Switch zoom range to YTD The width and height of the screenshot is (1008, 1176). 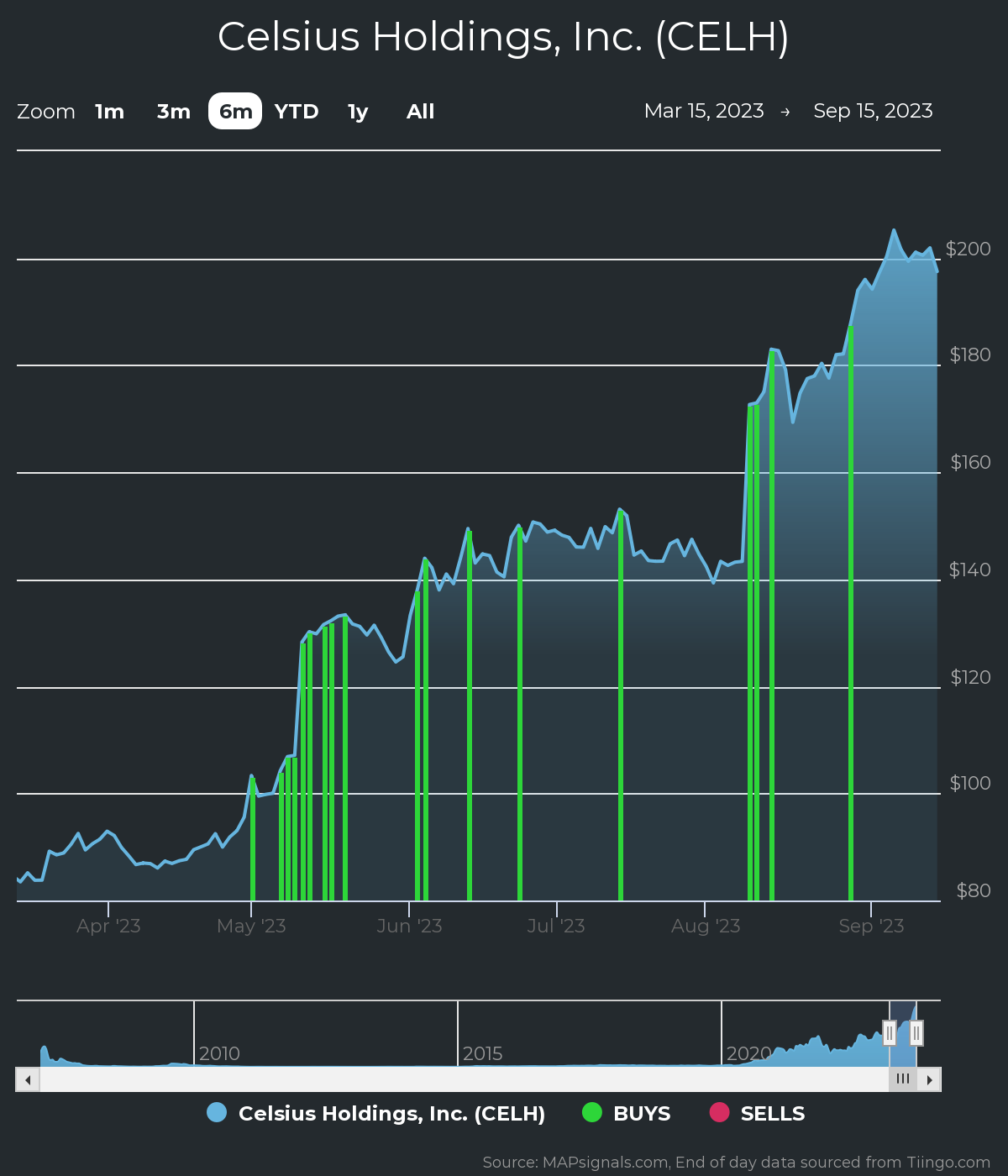297,112
